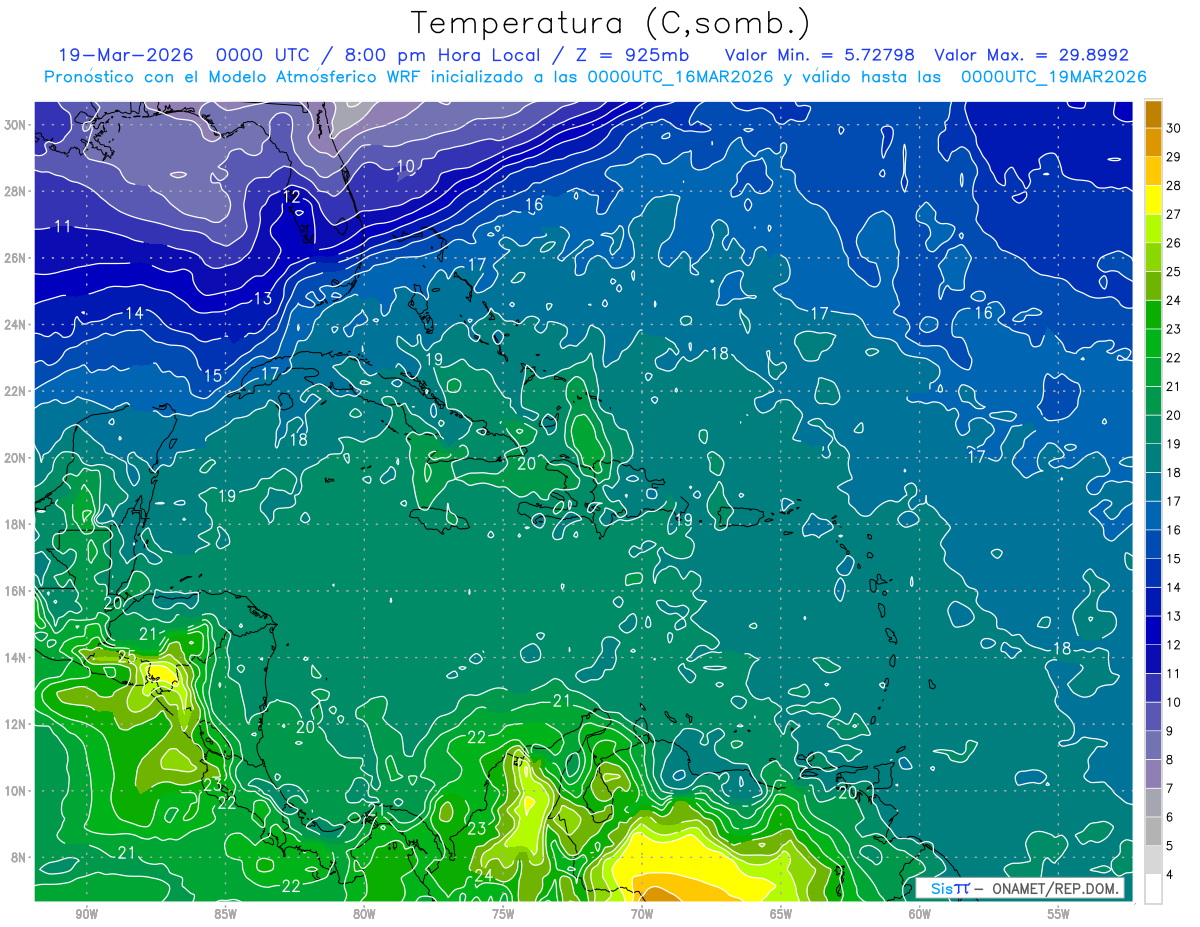Click the '12' contour label over Florida
The width and height of the screenshot is (1200, 927).
point(291,197)
